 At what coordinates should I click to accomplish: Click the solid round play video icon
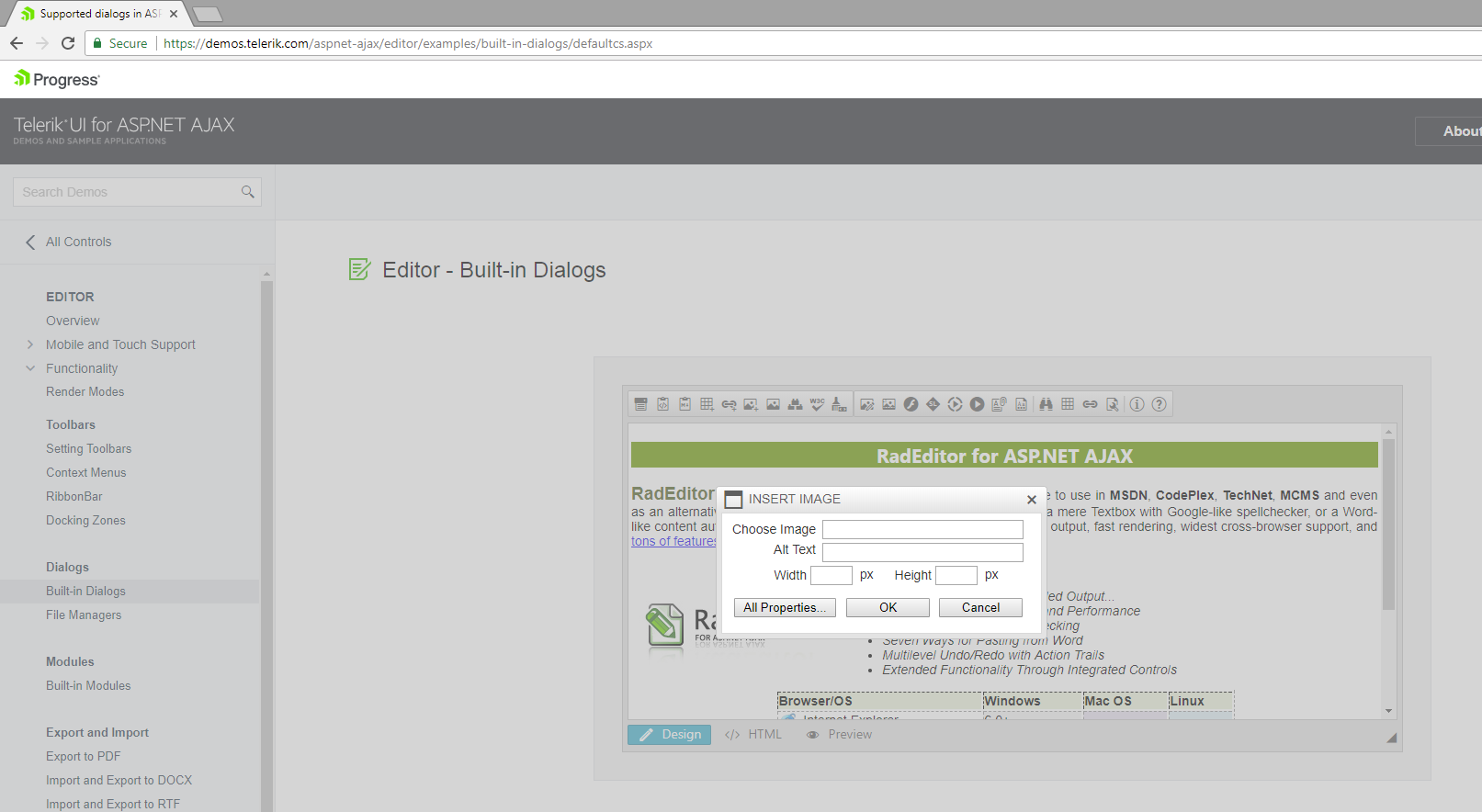point(977,404)
